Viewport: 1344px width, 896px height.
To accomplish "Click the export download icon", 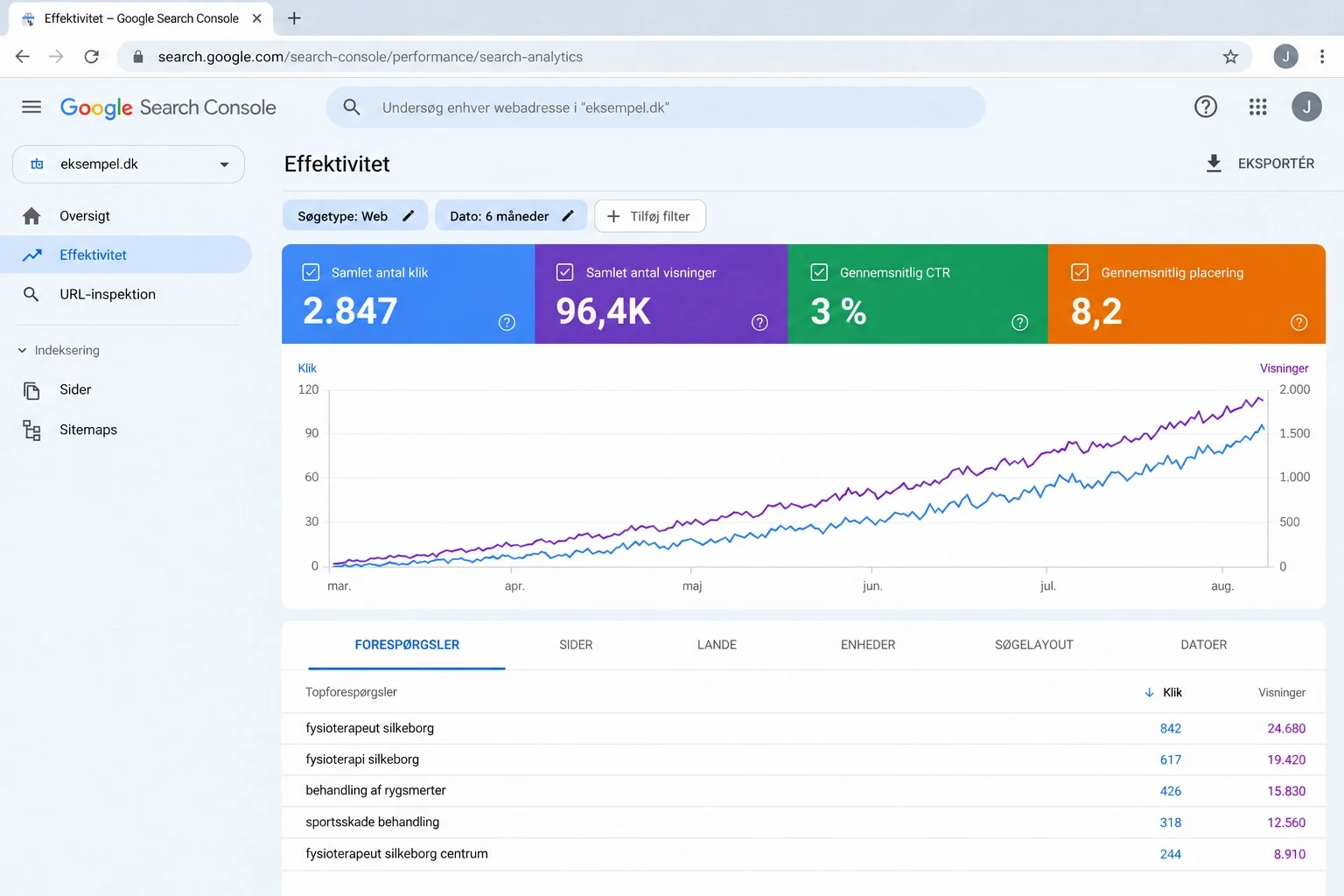I will [x=1214, y=164].
